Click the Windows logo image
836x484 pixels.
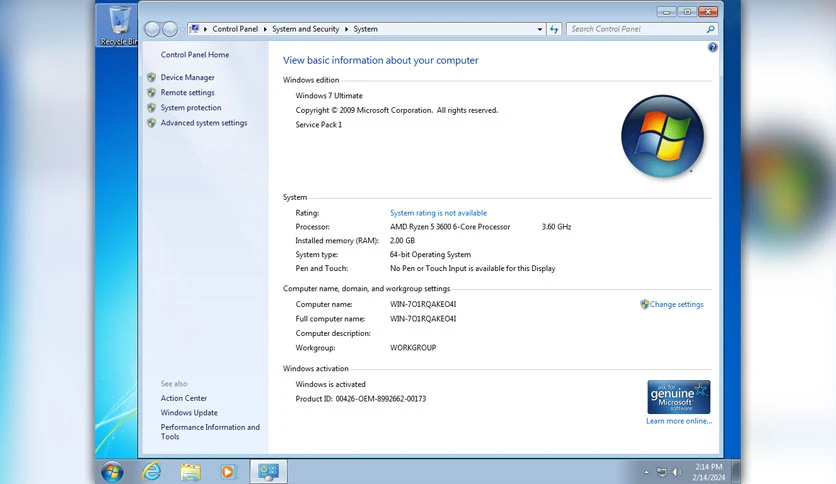(663, 136)
